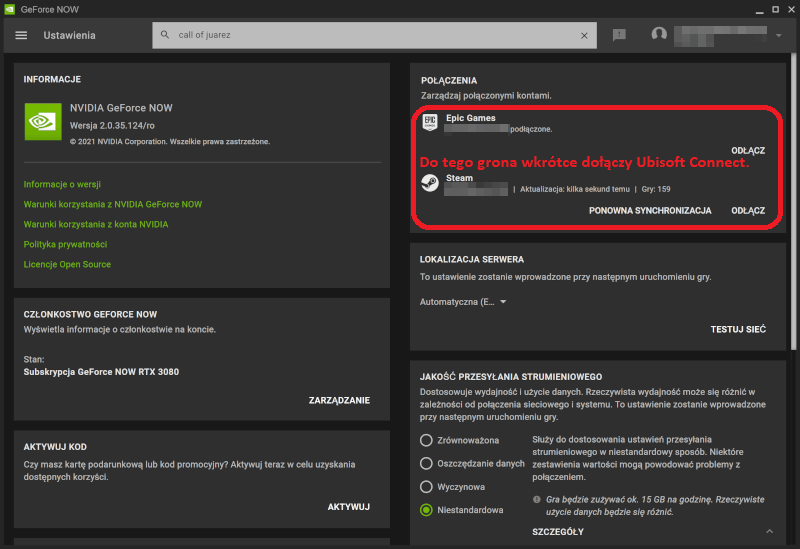Open the hamburger navigation menu
The image size is (800, 549).
pyautogui.click(x=21, y=35)
